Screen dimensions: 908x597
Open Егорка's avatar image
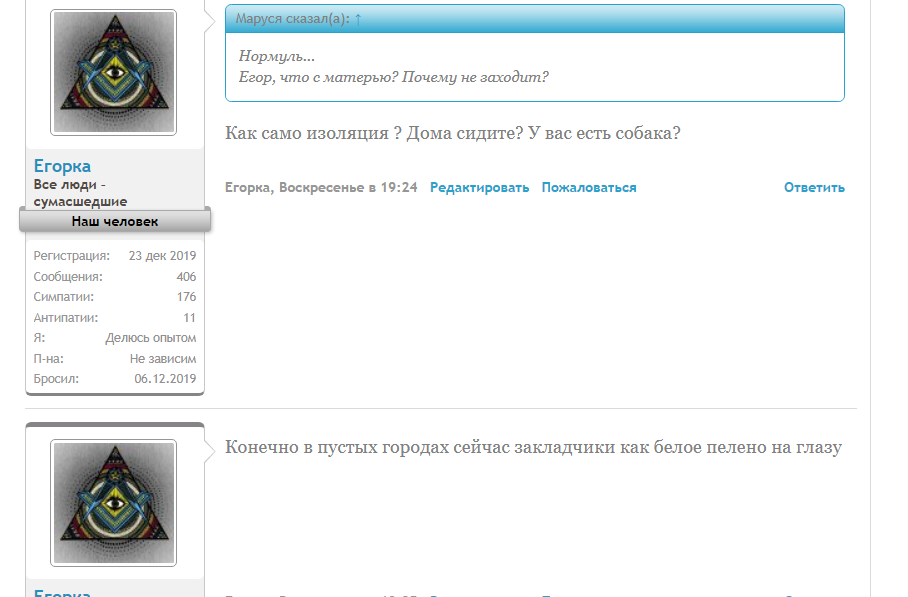(x=114, y=72)
